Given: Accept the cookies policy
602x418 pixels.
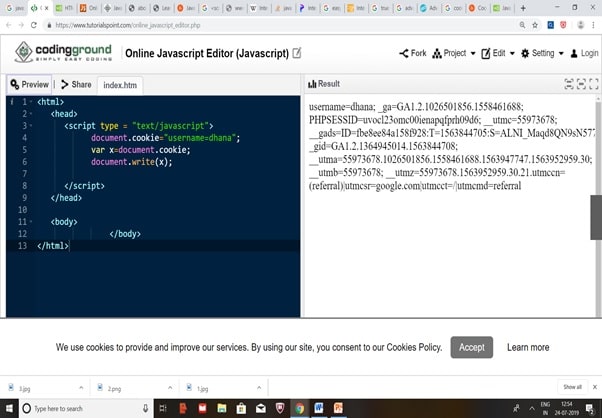Looking at the screenshot, I should (x=471, y=347).
